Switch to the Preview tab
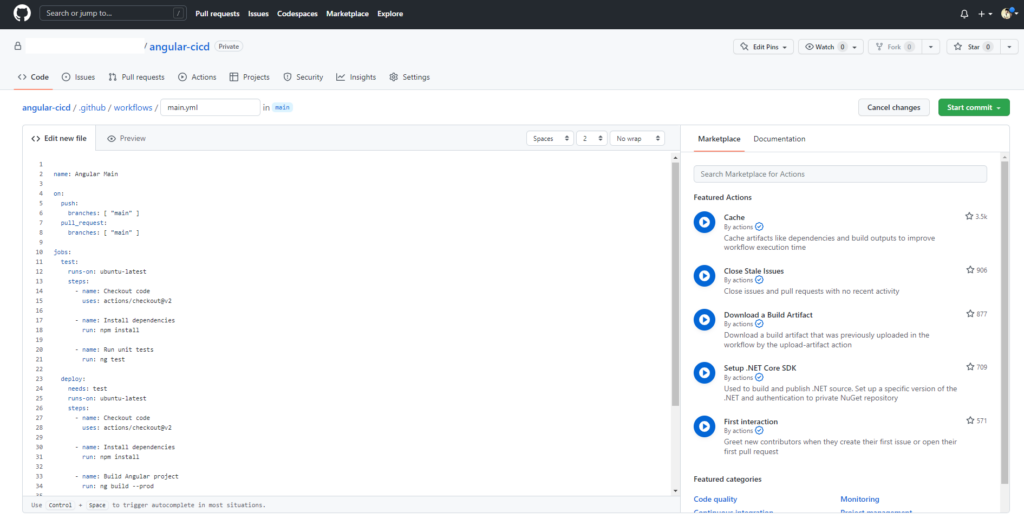 (x=127, y=138)
